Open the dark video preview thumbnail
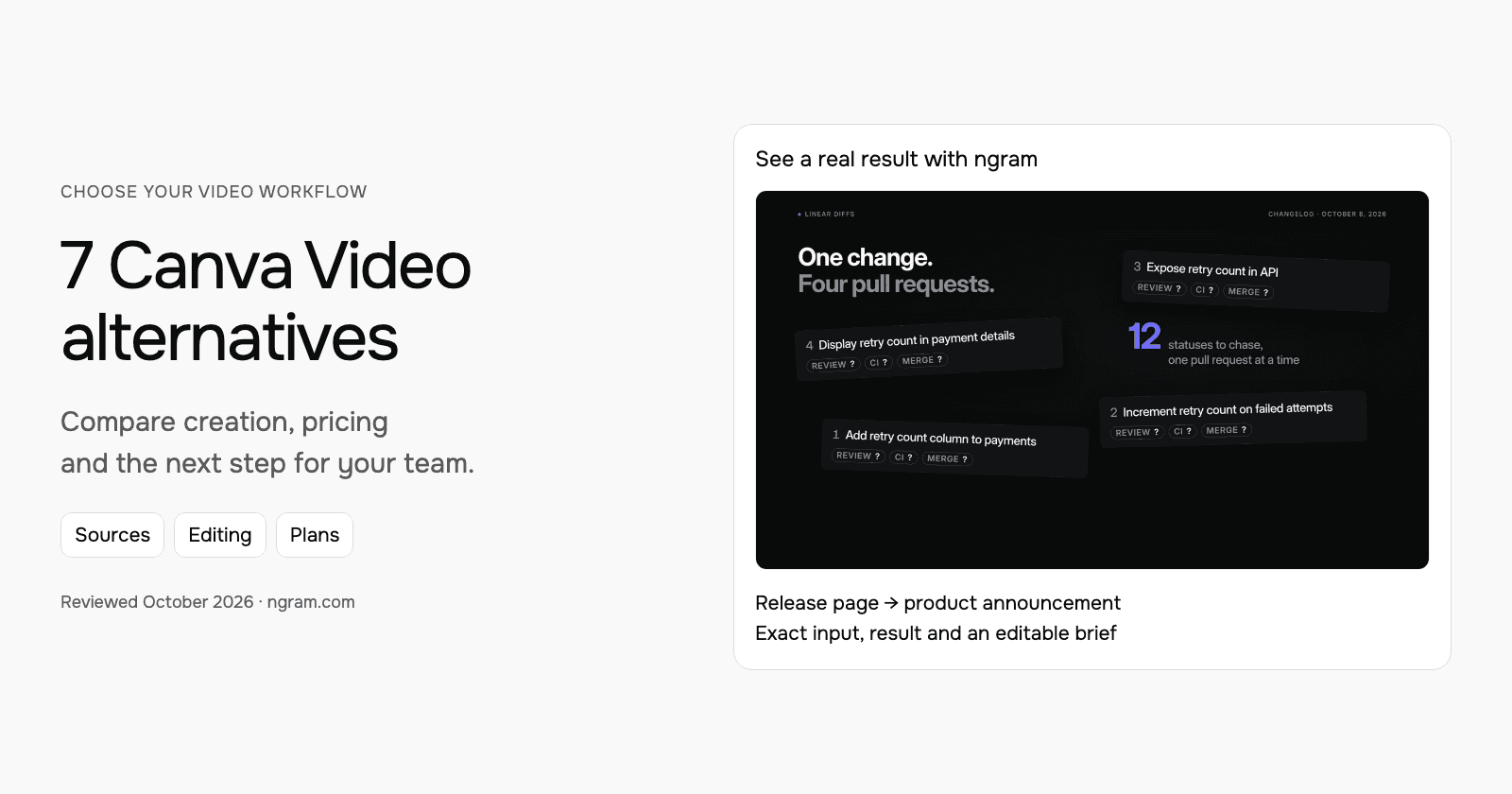 pyautogui.click(x=1092, y=380)
